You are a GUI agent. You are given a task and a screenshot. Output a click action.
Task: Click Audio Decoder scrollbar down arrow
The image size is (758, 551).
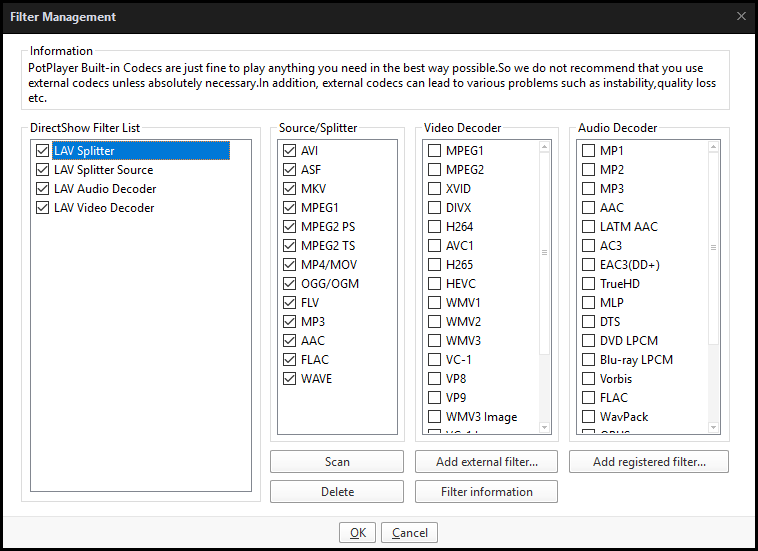point(714,427)
